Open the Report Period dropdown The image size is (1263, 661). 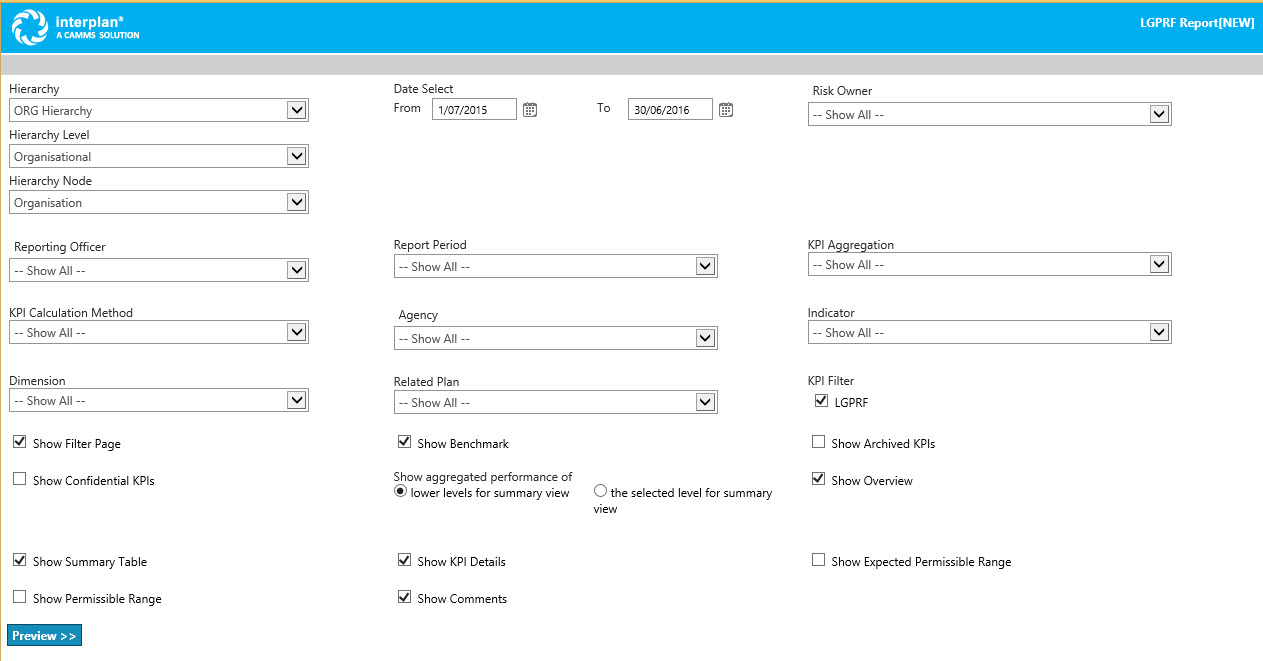coord(555,266)
